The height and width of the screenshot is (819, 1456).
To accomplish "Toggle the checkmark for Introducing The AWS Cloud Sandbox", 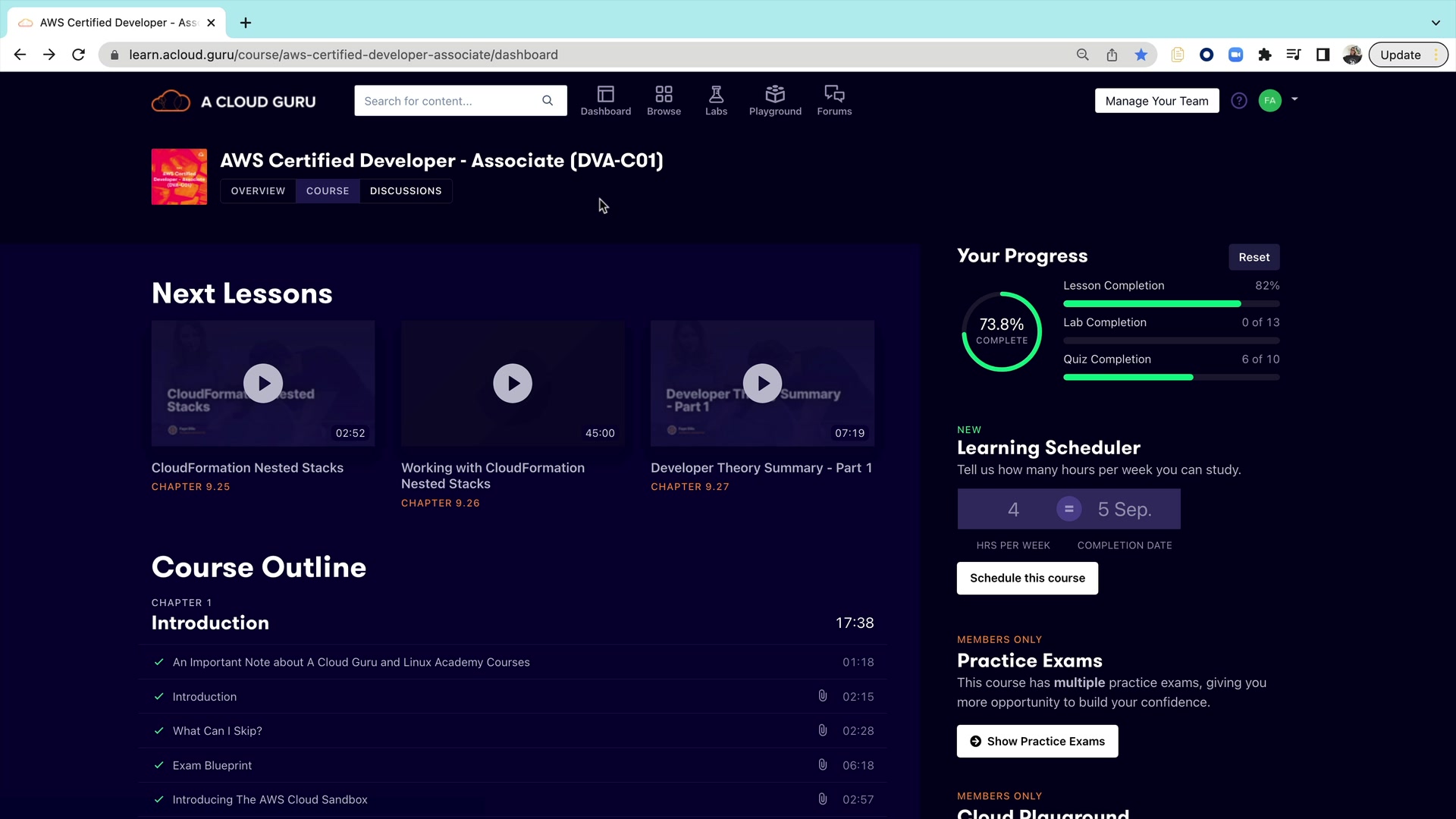I will 158,799.
